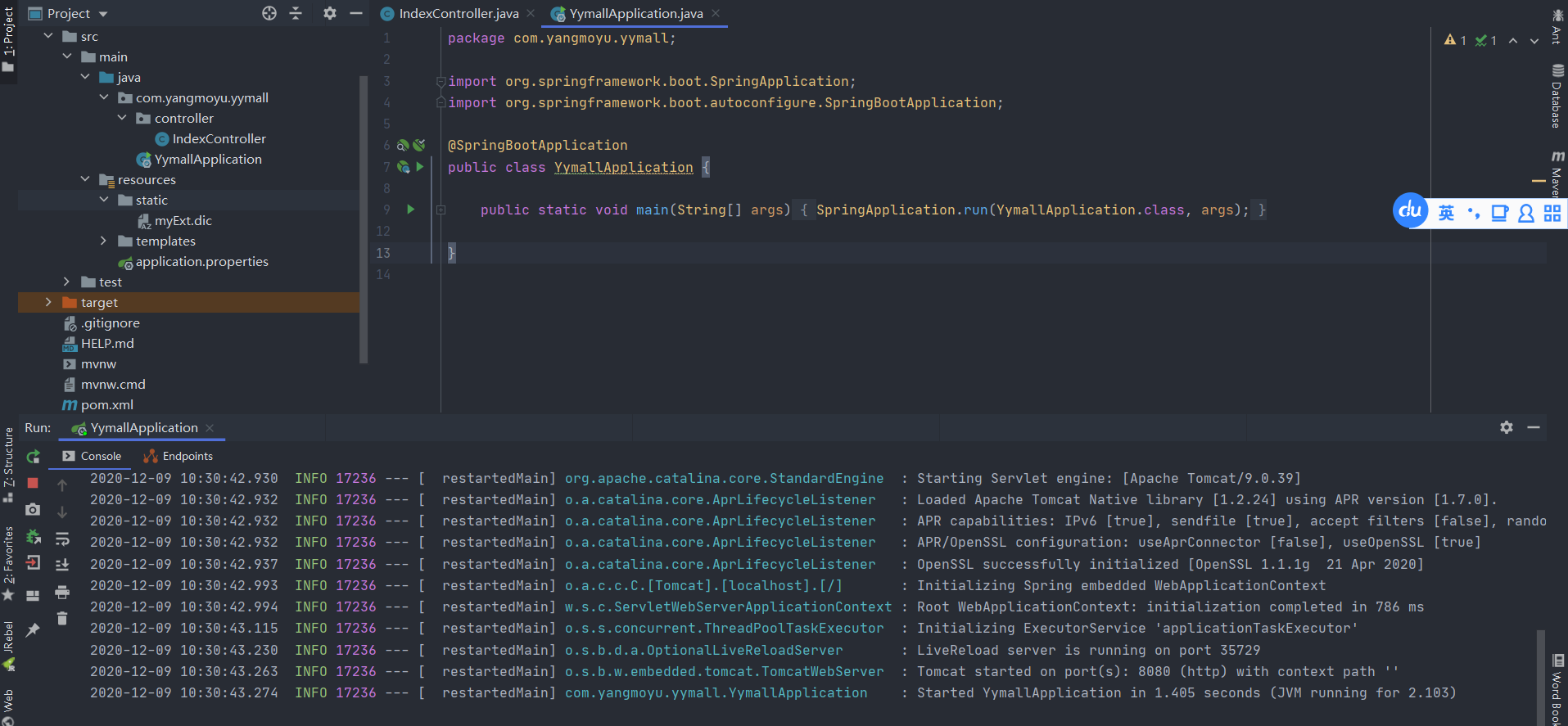Clear console output with the trash icon
Viewport: 1568px width, 726px height.
(x=62, y=618)
